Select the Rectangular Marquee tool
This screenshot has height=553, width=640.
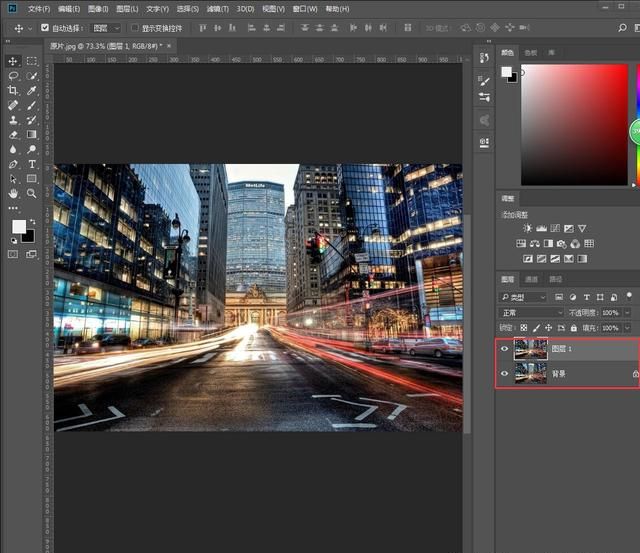[31, 61]
